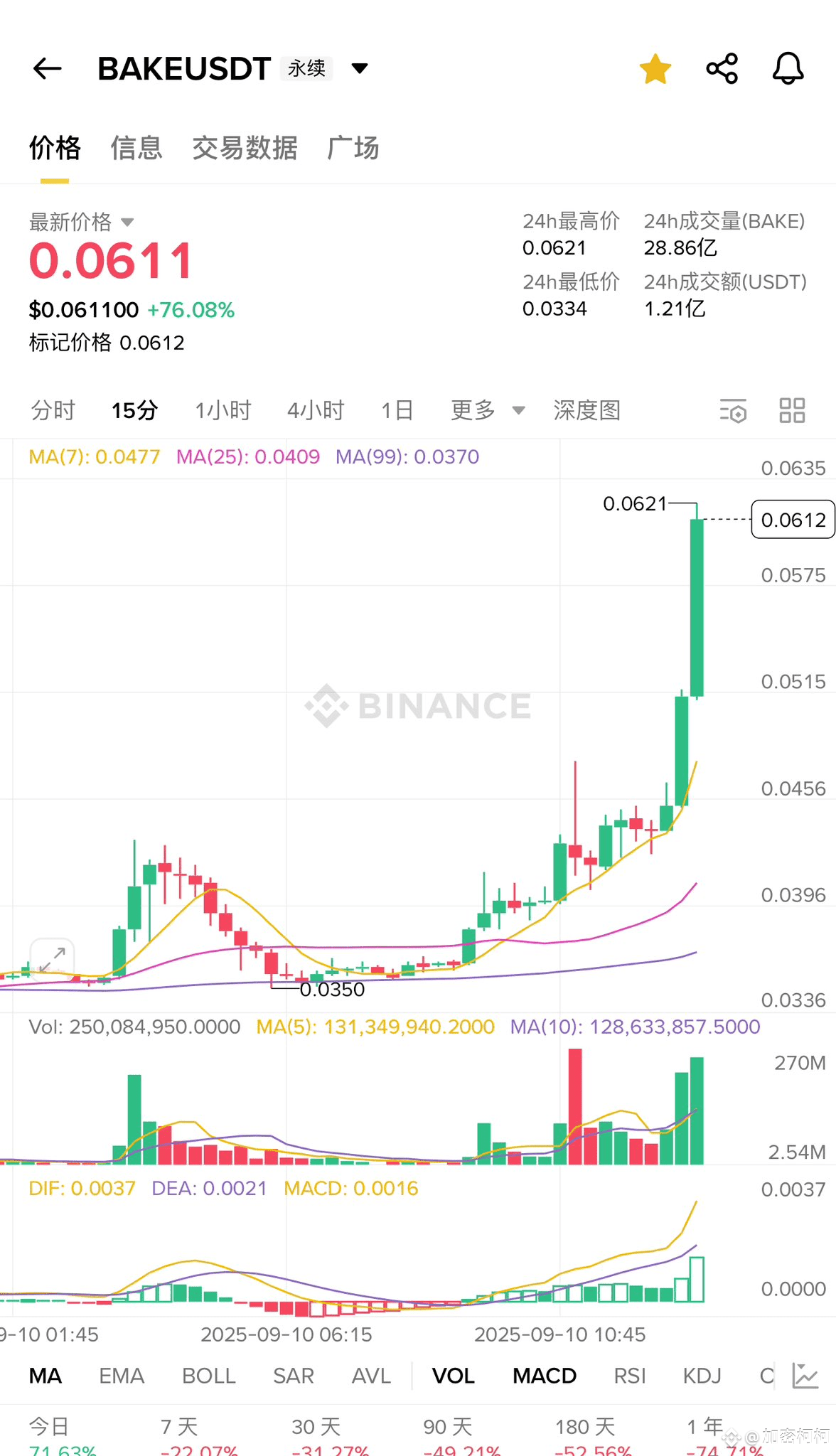Open the chart layout grid icon
The height and width of the screenshot is (1456, 836).
pos(792,411)
